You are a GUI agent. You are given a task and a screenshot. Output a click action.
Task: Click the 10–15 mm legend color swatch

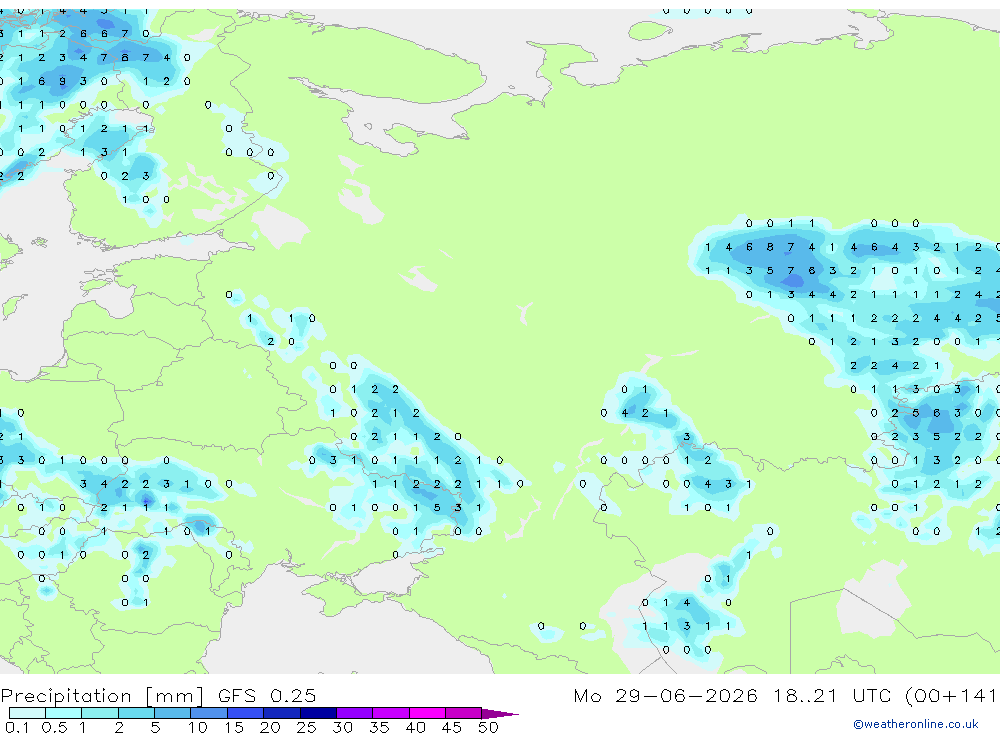(x=209, y=713)
